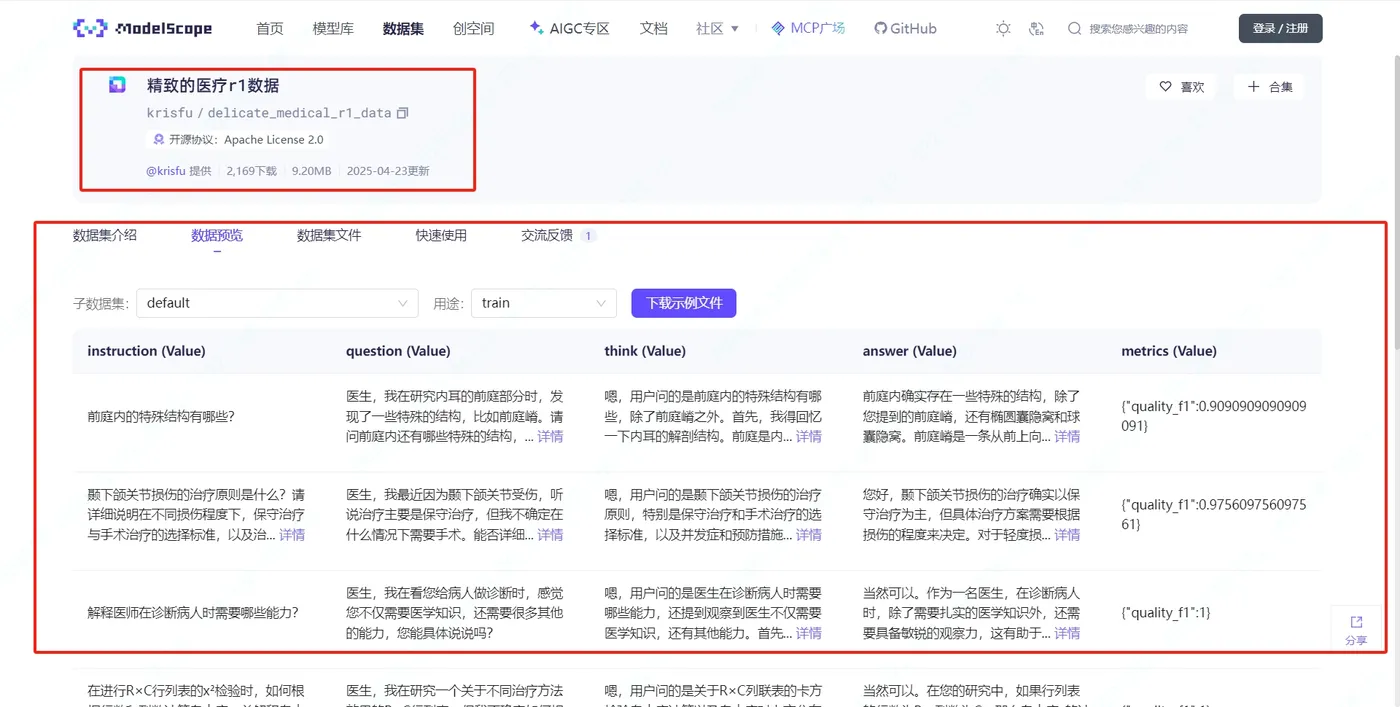This screenshot has height=707, width=1400.
Task: Expand the 社区 menu
Action: coord(717,29)
